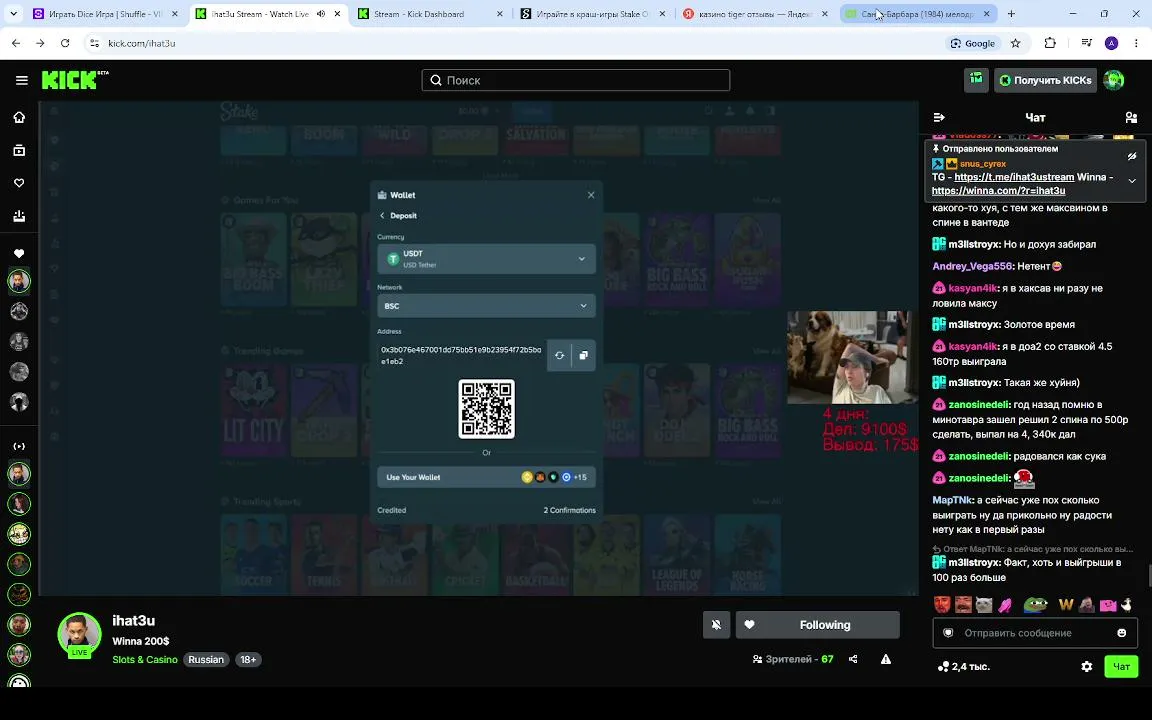The width and height of the screenshot is (1152, 720).
Task: Select the Russian language tag
Action: [x=206, y=660]
